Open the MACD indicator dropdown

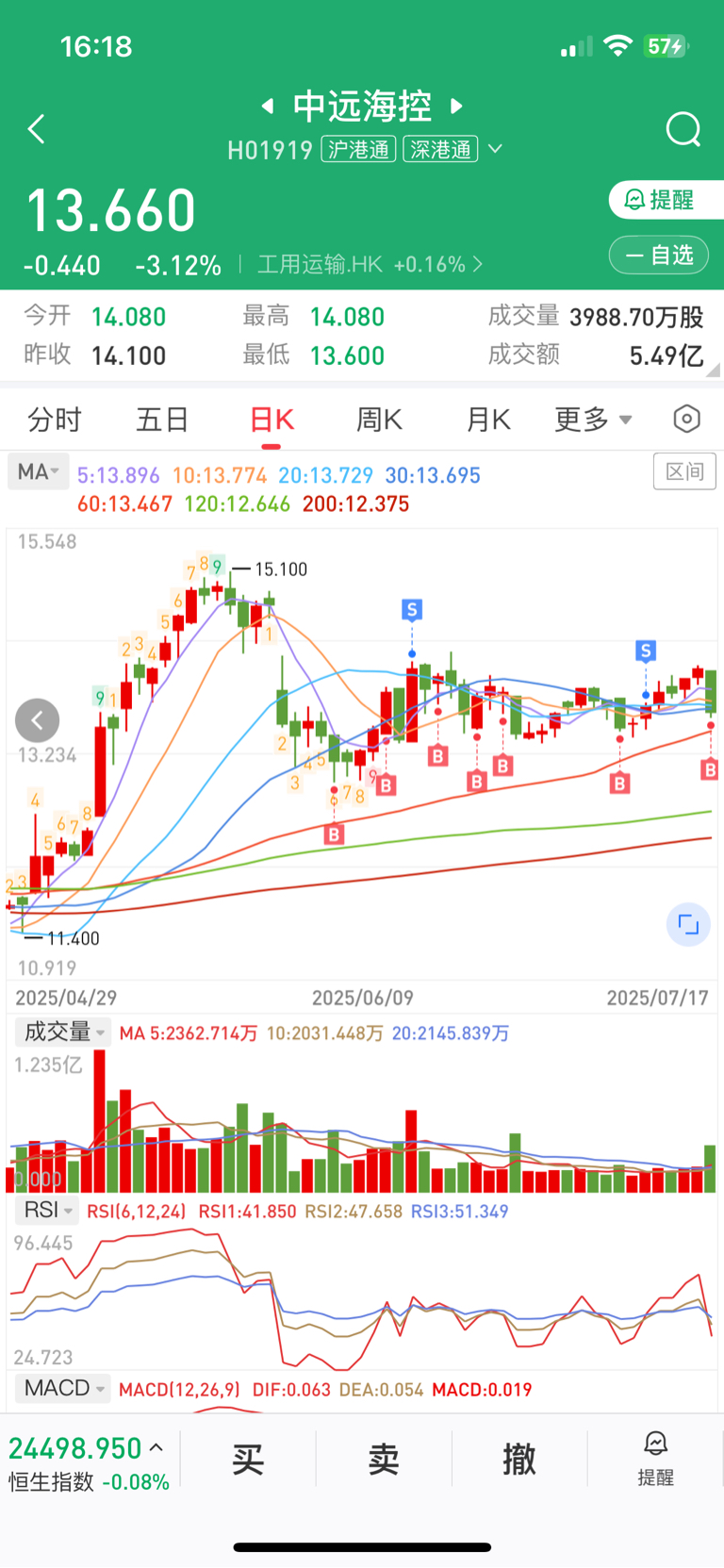[63, 1388]
